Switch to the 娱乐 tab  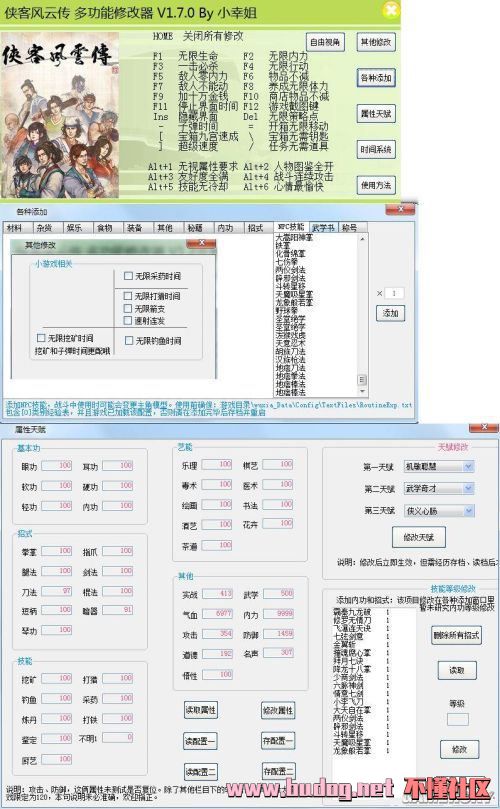[x=77, y=228]
